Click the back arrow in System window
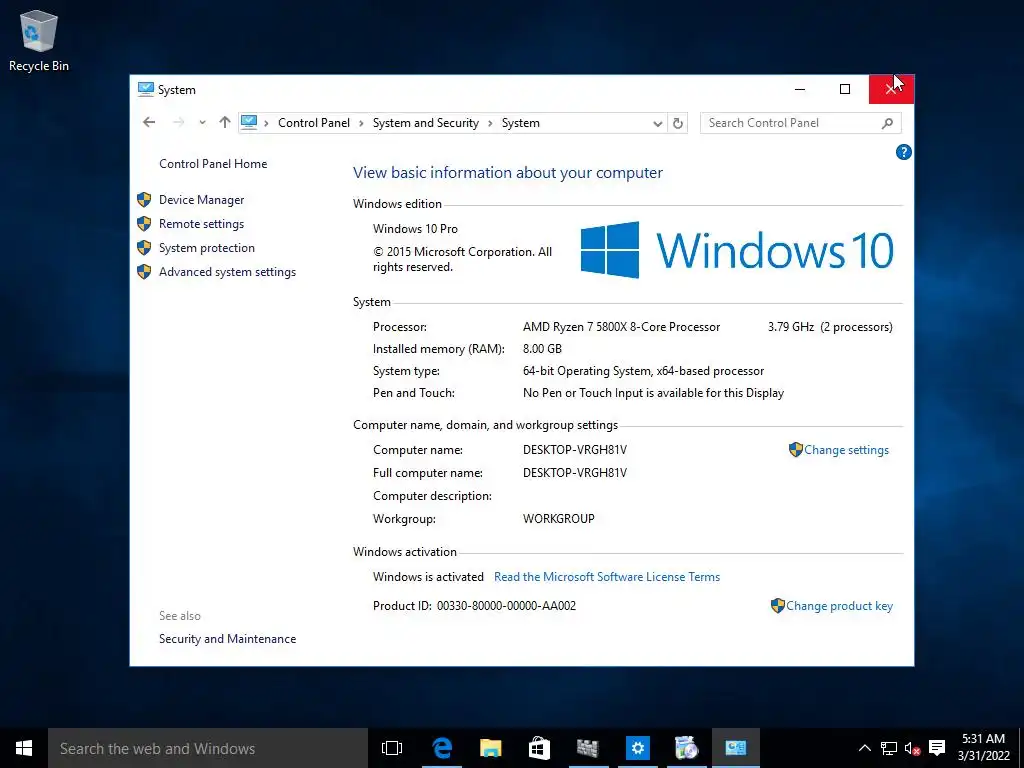The width and height of the screenshot is (1024, 768). [149, 122]
